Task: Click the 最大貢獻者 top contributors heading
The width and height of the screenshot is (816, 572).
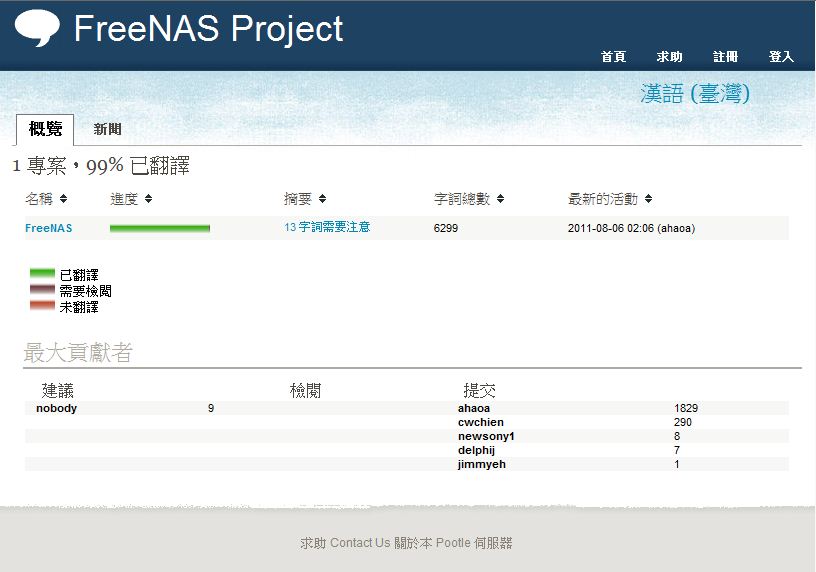Action: 78,352
